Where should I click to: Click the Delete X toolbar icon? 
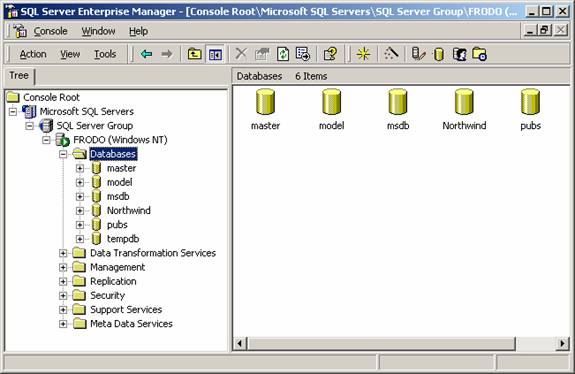[x=241, y=54]
